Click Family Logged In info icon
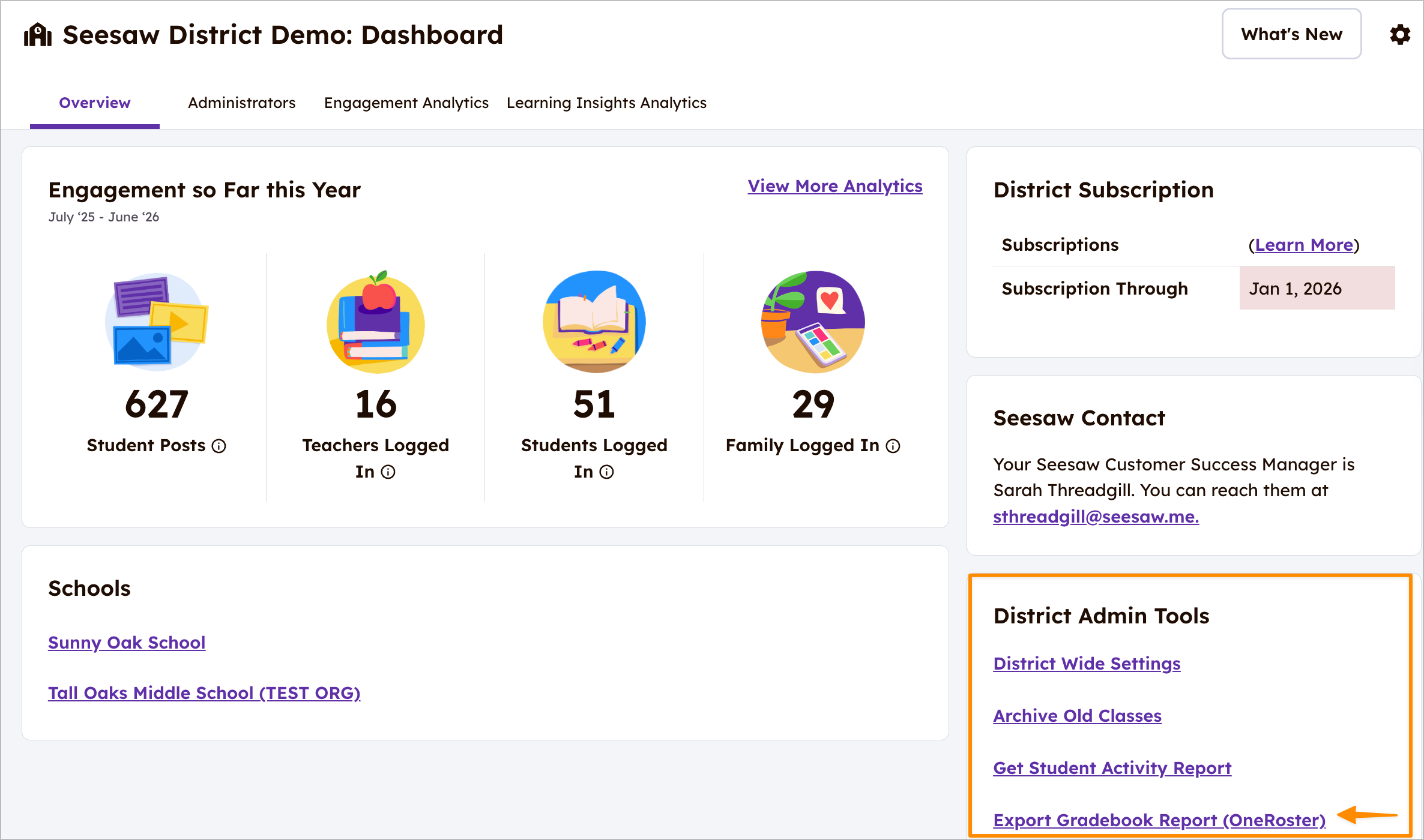 (x=893, y=446)
